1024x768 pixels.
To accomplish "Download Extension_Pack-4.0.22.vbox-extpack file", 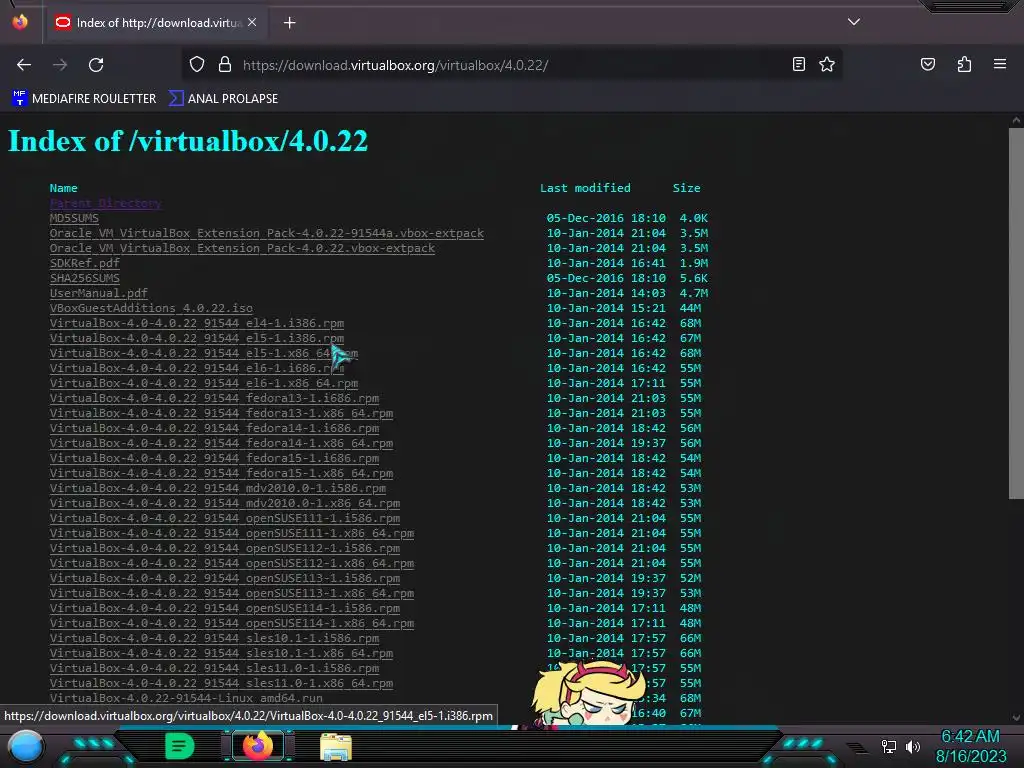I will click(242, 248).
